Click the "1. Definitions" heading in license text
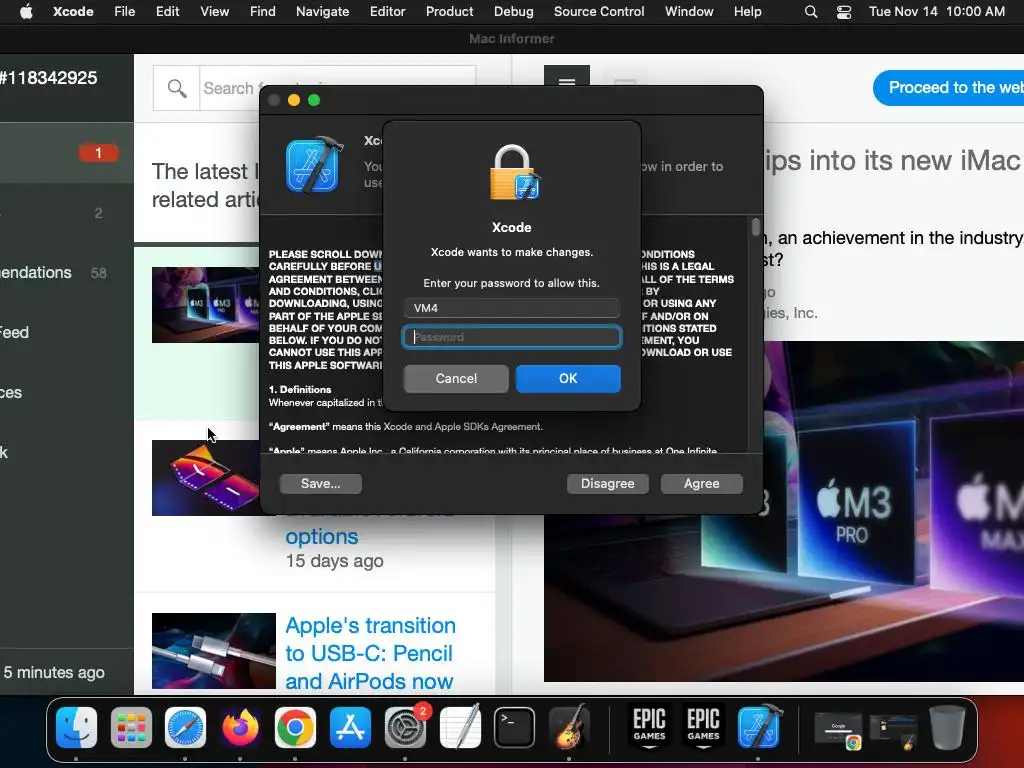This screenshot has width=1024, height=768. pos(300,390)
